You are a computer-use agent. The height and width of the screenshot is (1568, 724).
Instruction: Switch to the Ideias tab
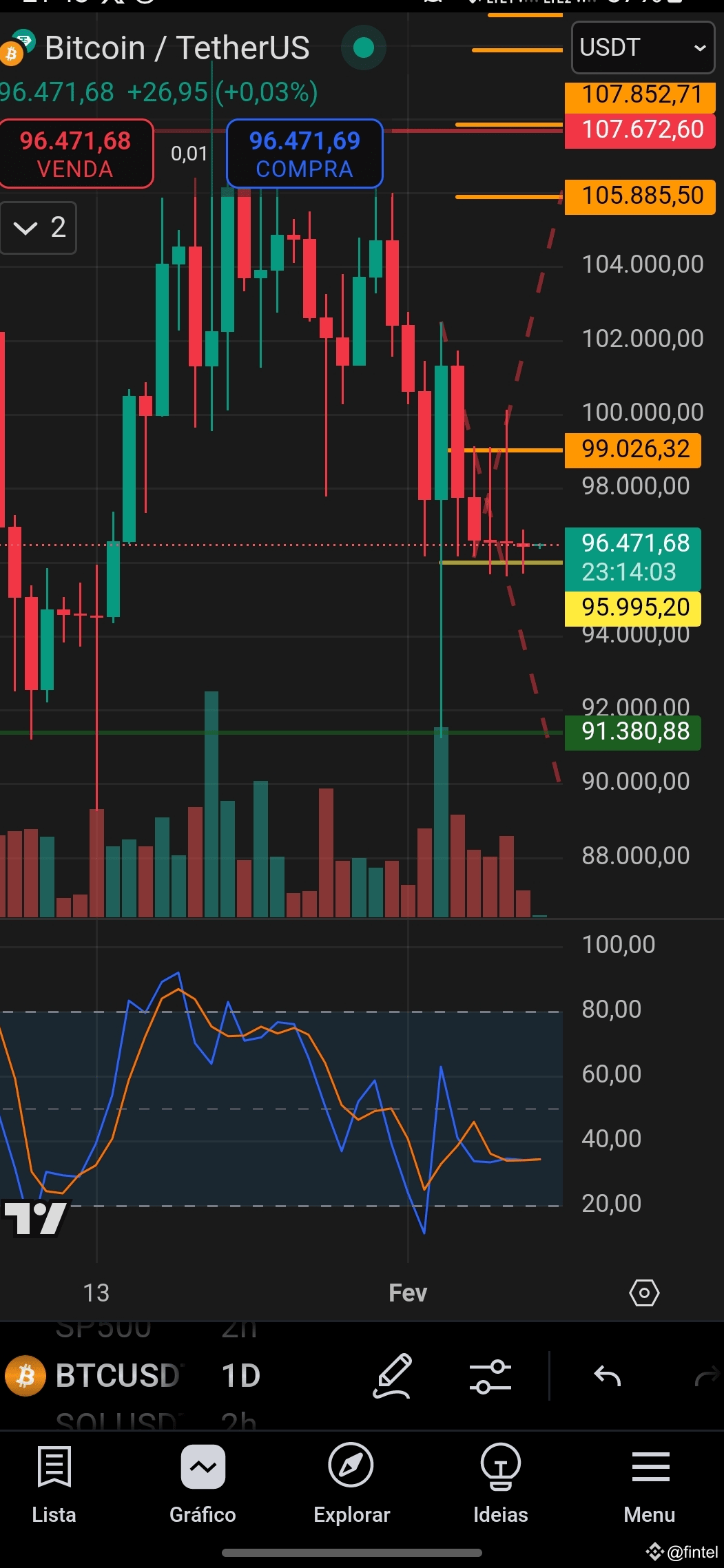coord(501,1485)
